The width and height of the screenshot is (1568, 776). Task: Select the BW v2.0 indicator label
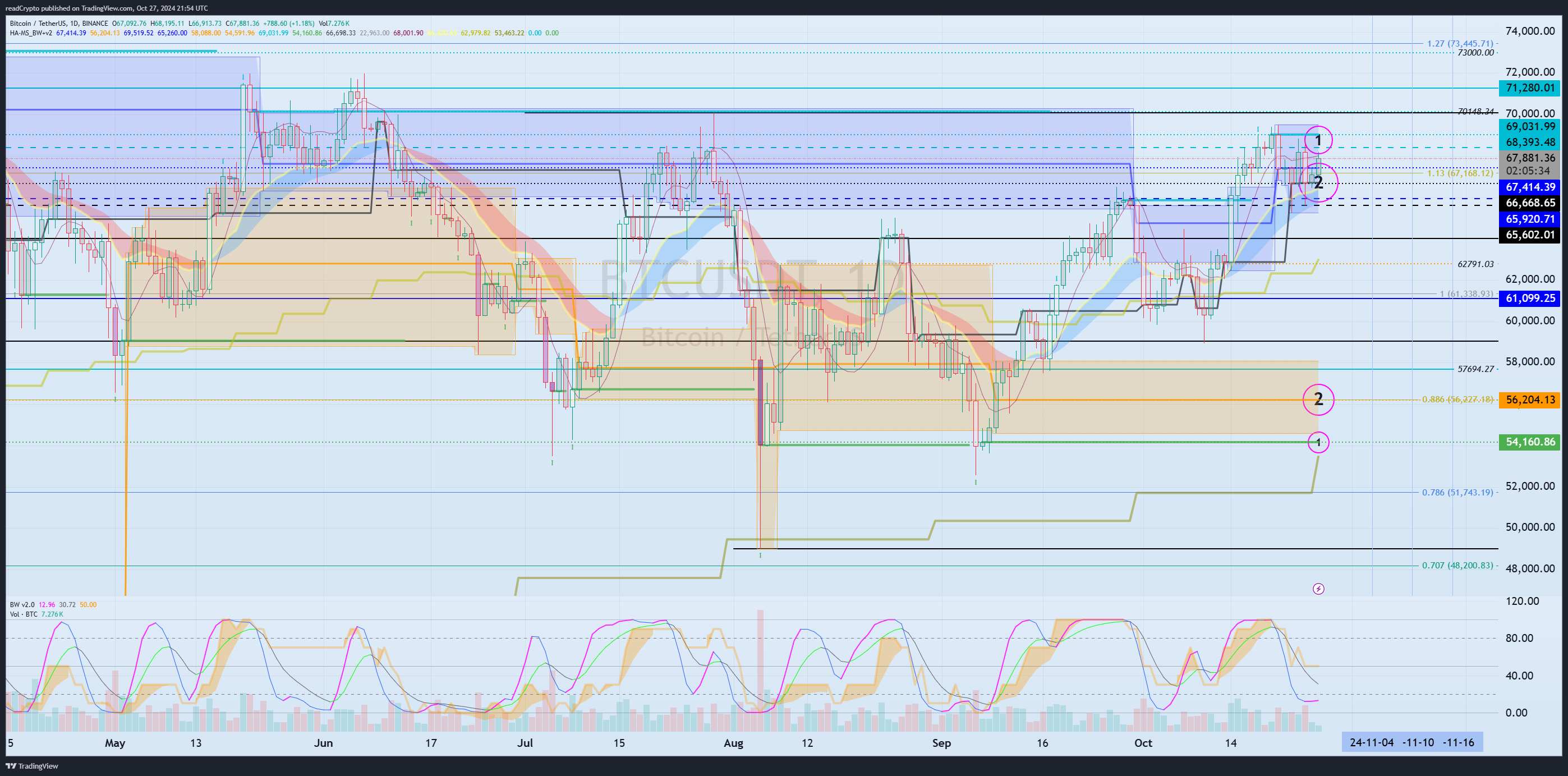click(22, 604)
